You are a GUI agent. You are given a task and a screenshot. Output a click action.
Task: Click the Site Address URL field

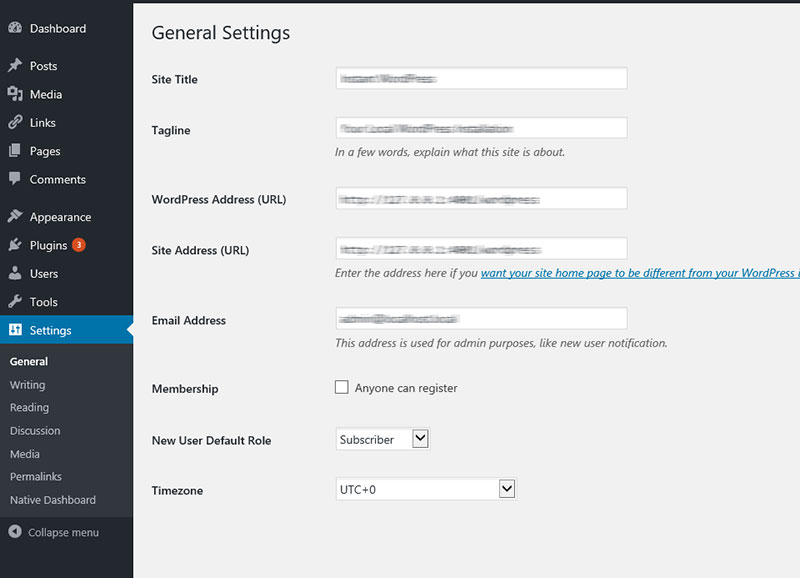click(481, 249)
